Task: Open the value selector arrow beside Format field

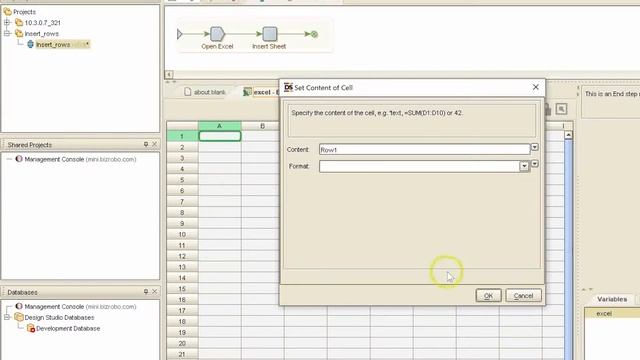Action: [x=534, y=164]
